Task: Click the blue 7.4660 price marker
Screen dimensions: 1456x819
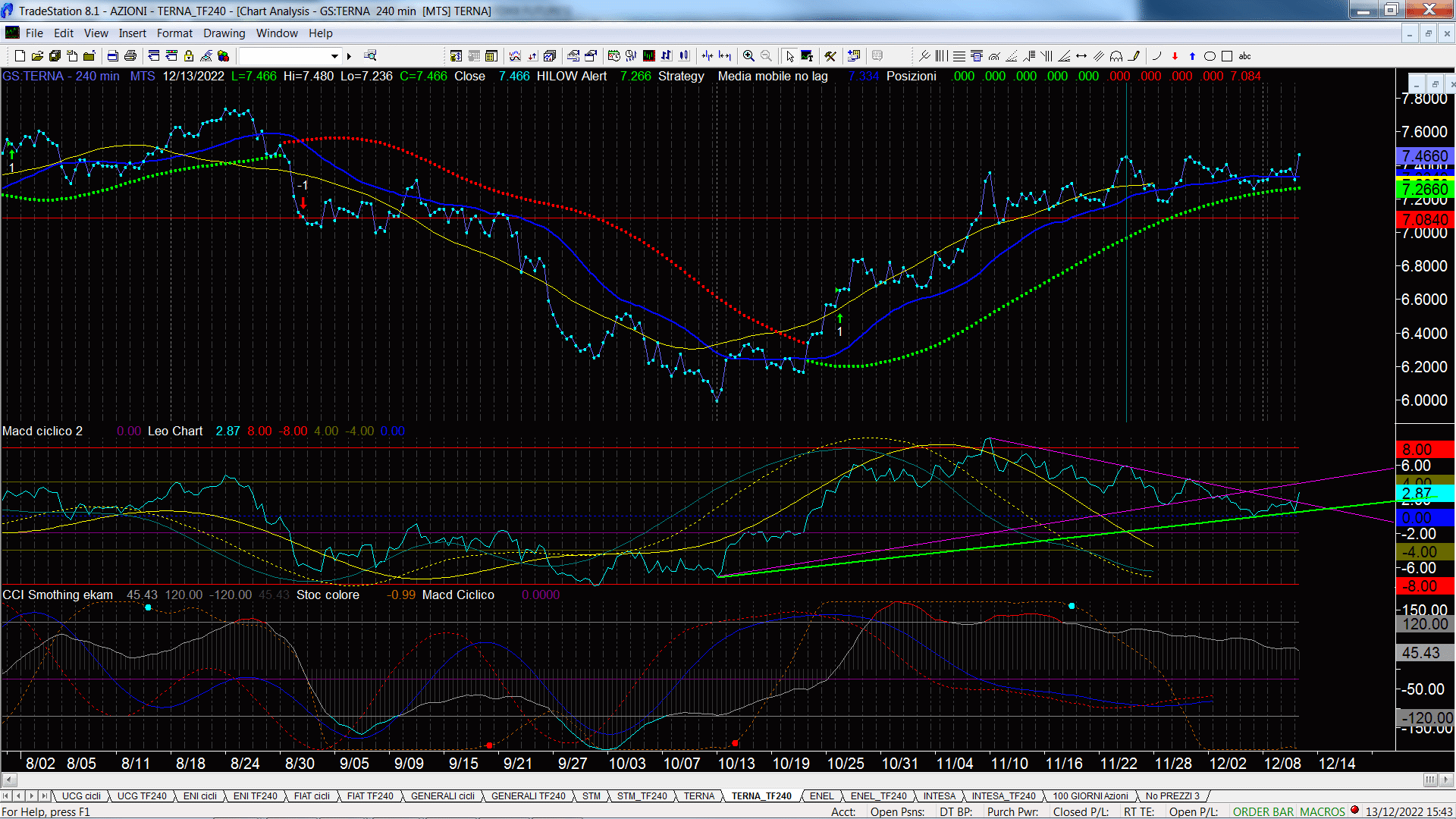Action: coord(1424,156)
